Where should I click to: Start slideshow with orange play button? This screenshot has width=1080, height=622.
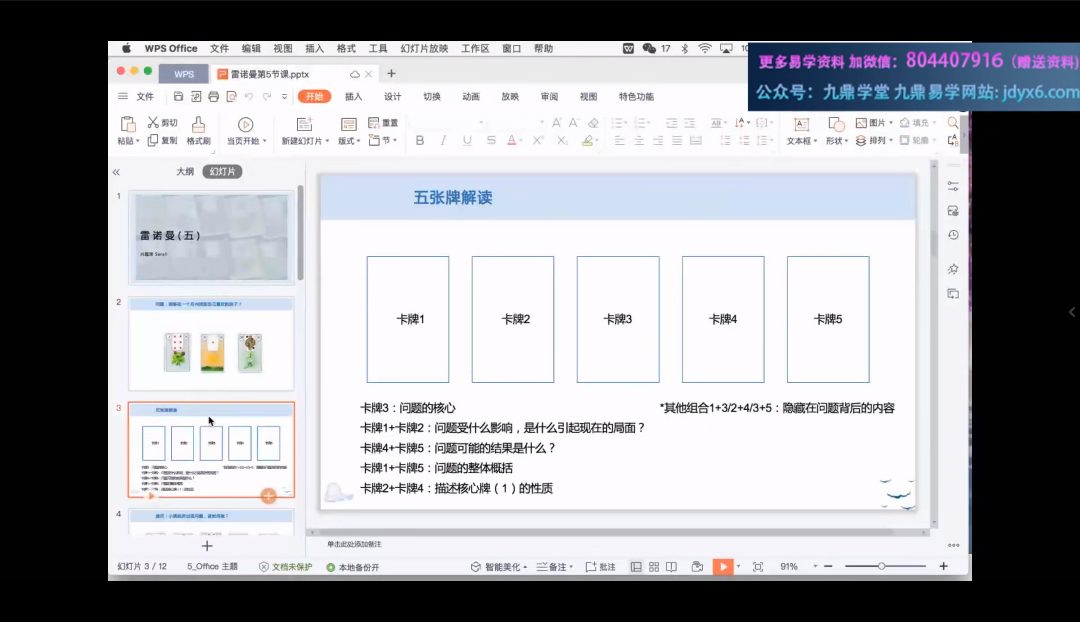[x=722, y=567]
